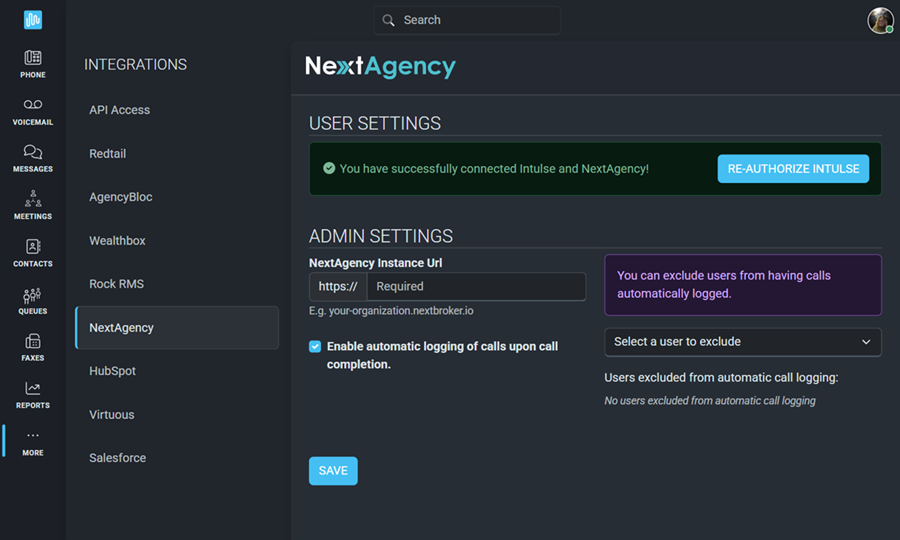Click the 'E.g. your-organization.nextbroker.io' hint
This screenshot has height=540, width=900.
(391, 310)
